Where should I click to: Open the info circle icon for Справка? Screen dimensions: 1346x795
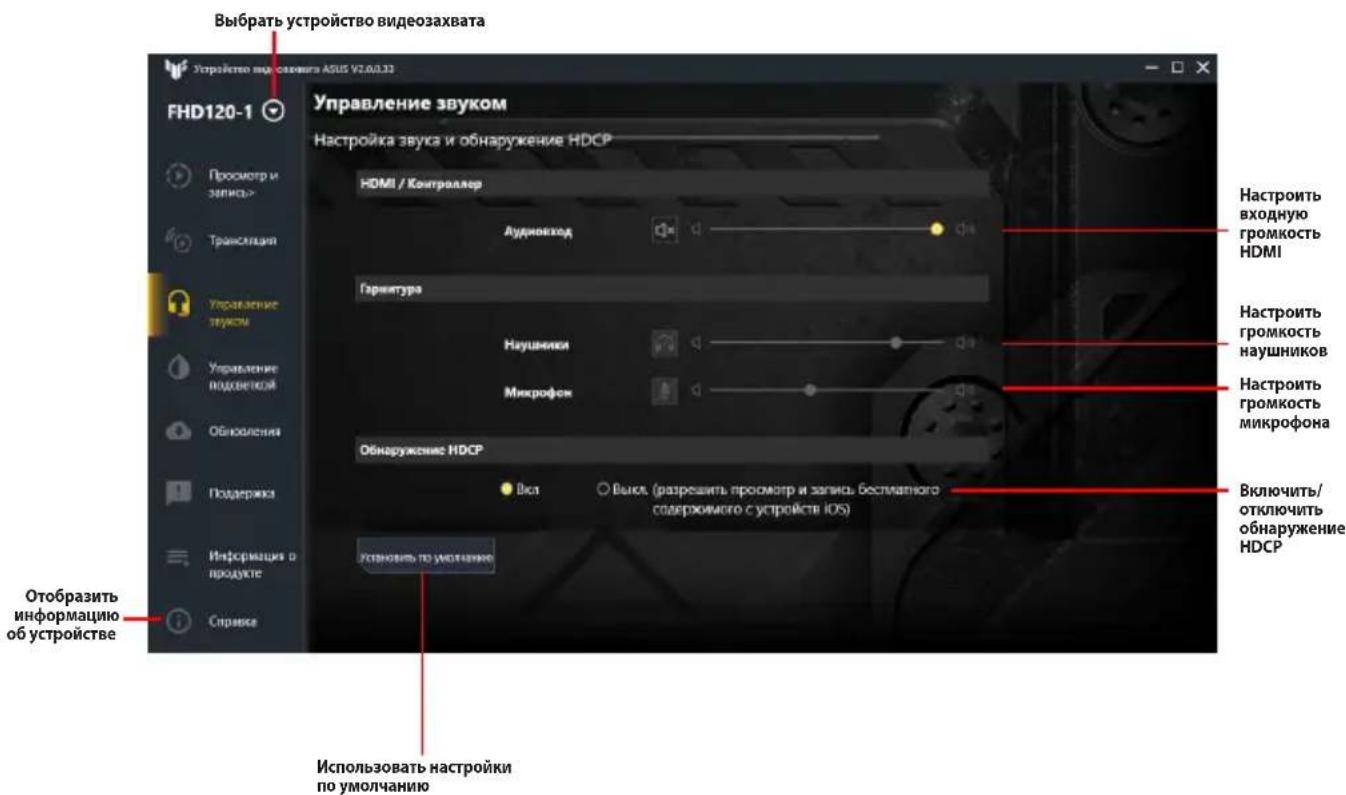[x=177, y=621]
